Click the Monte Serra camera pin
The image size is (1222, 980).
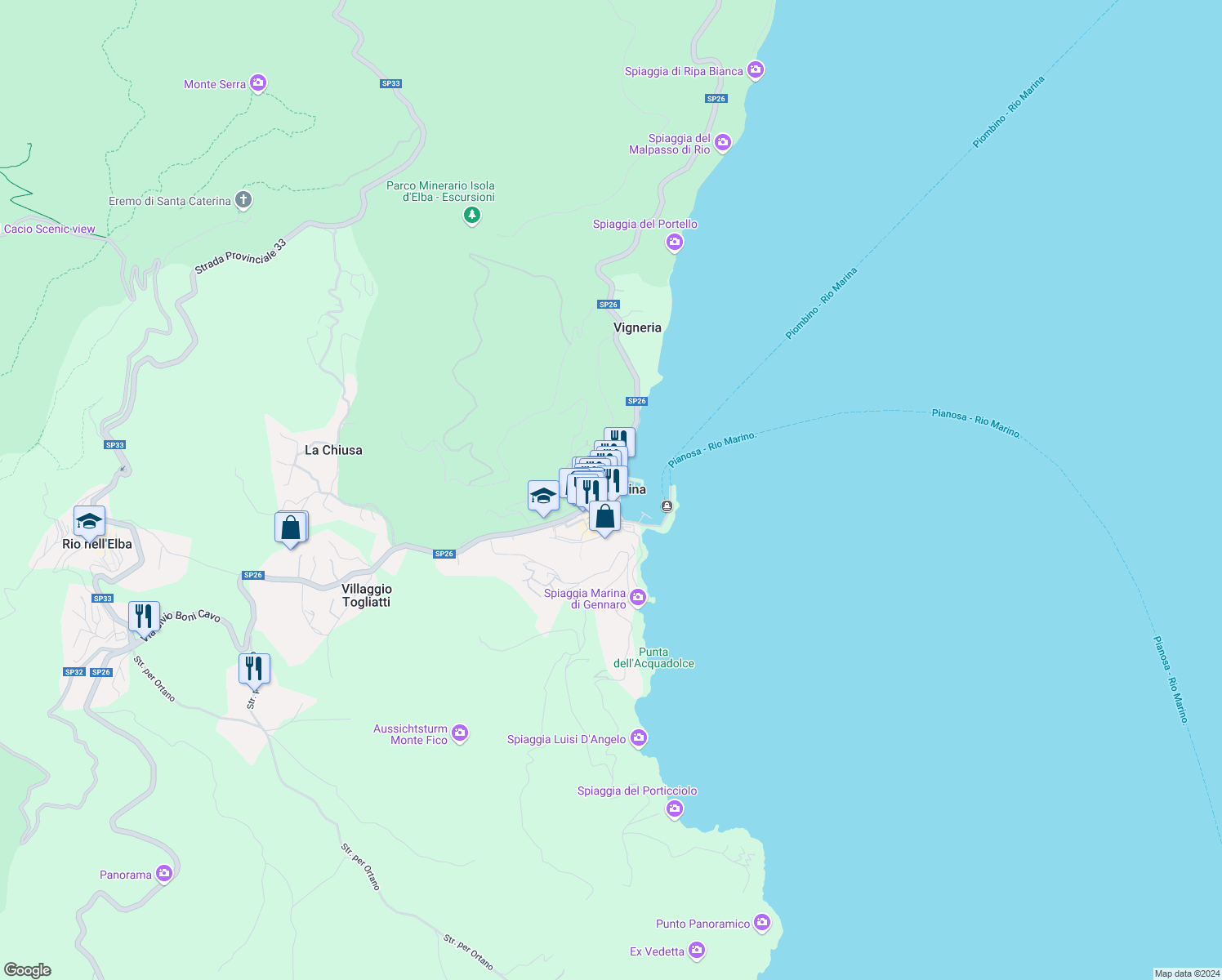pyautogui.click(x=258, y=83)
